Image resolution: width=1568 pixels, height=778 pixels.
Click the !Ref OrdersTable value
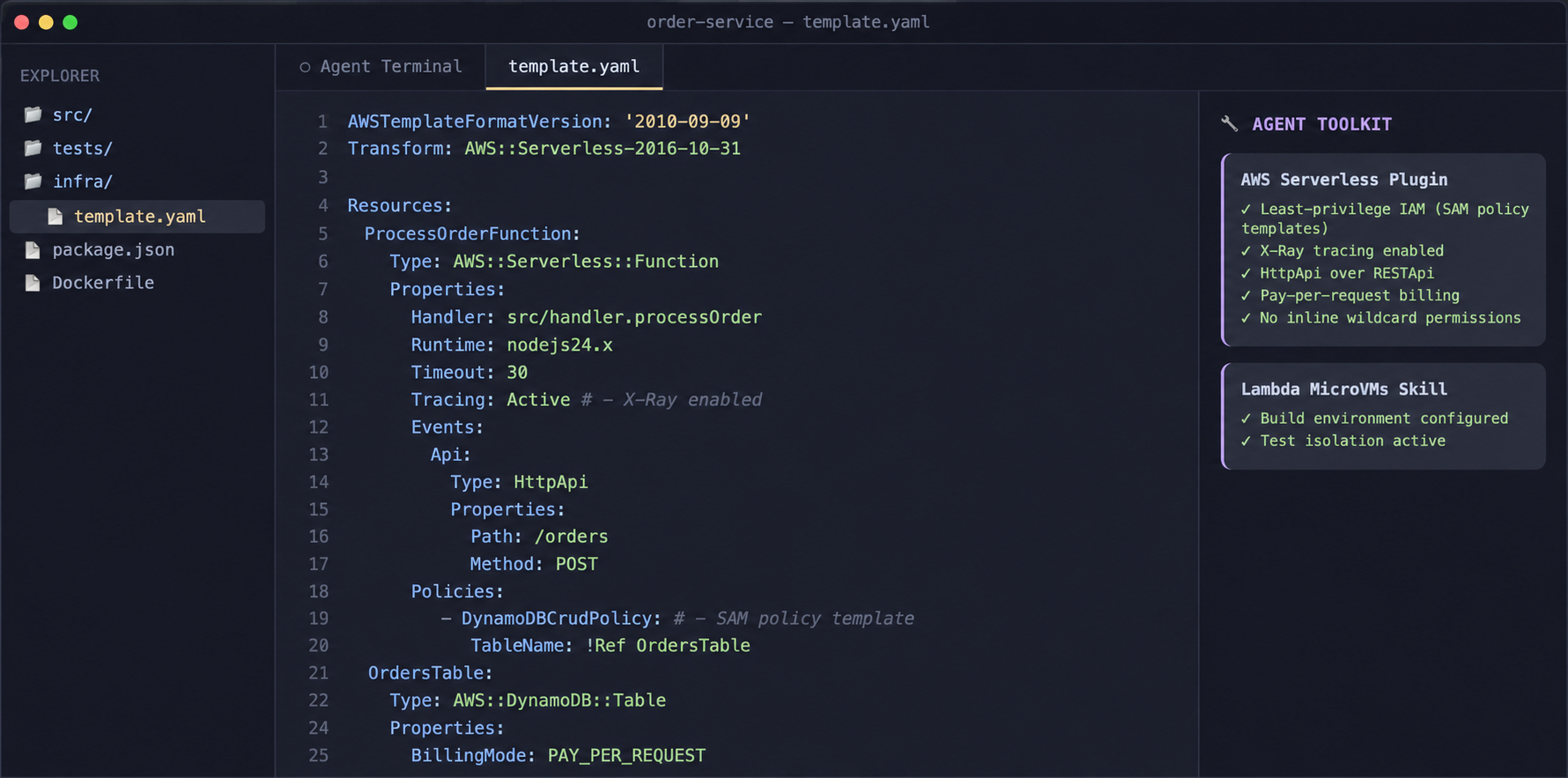click(668, 646)
